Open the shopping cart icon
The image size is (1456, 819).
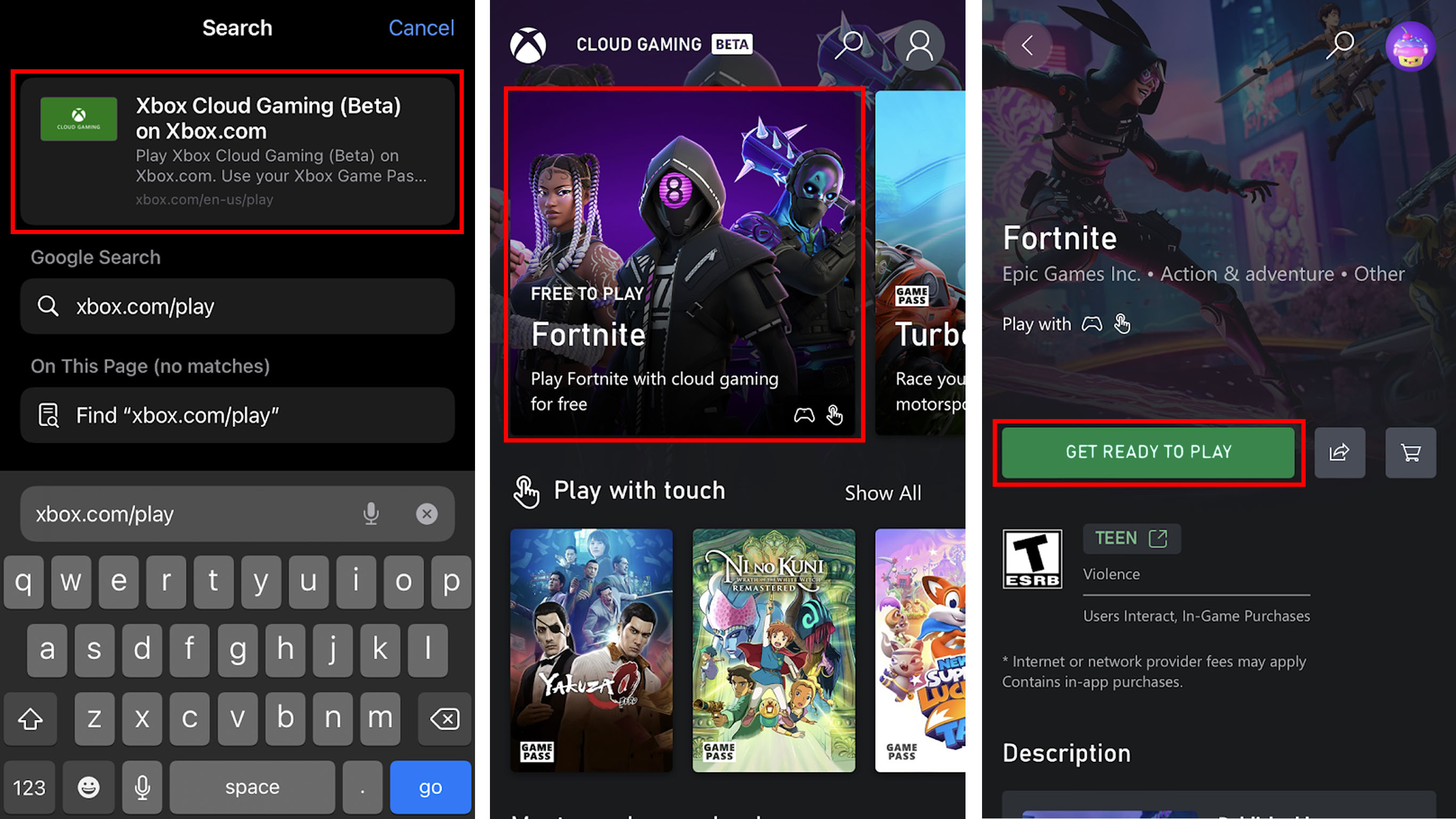[x=1411, y=452]
